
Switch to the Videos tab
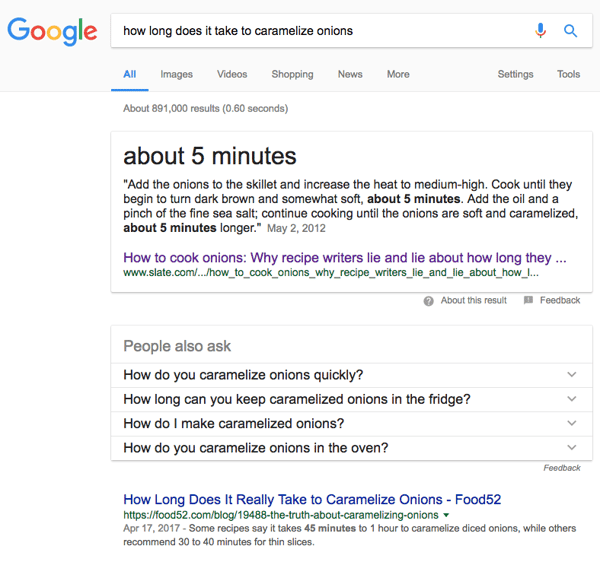(232, 74)
